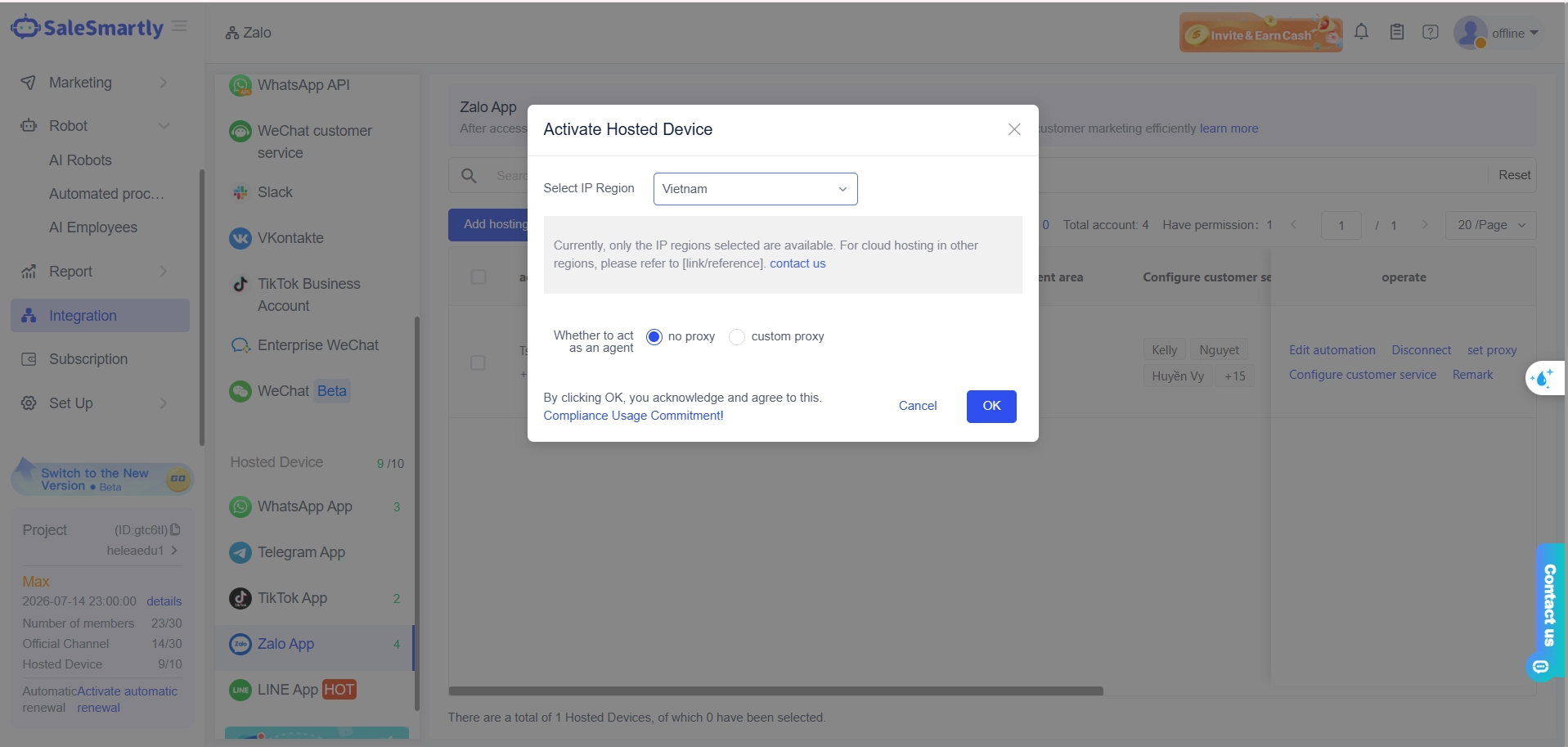
Task: Open Compliance Usage Commitment link
Action: pos(633,416)
